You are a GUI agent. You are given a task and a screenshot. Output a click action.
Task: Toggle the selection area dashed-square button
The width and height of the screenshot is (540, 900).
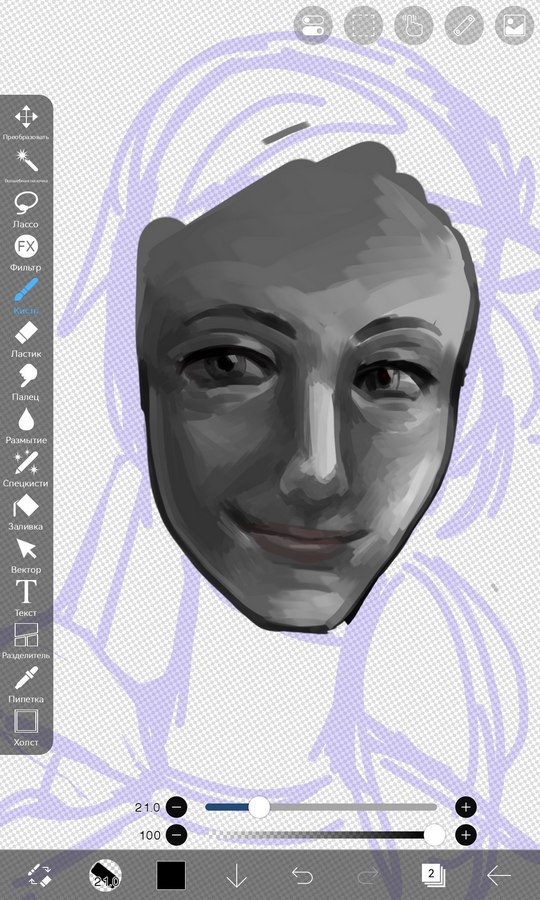[x=363, y=25]
